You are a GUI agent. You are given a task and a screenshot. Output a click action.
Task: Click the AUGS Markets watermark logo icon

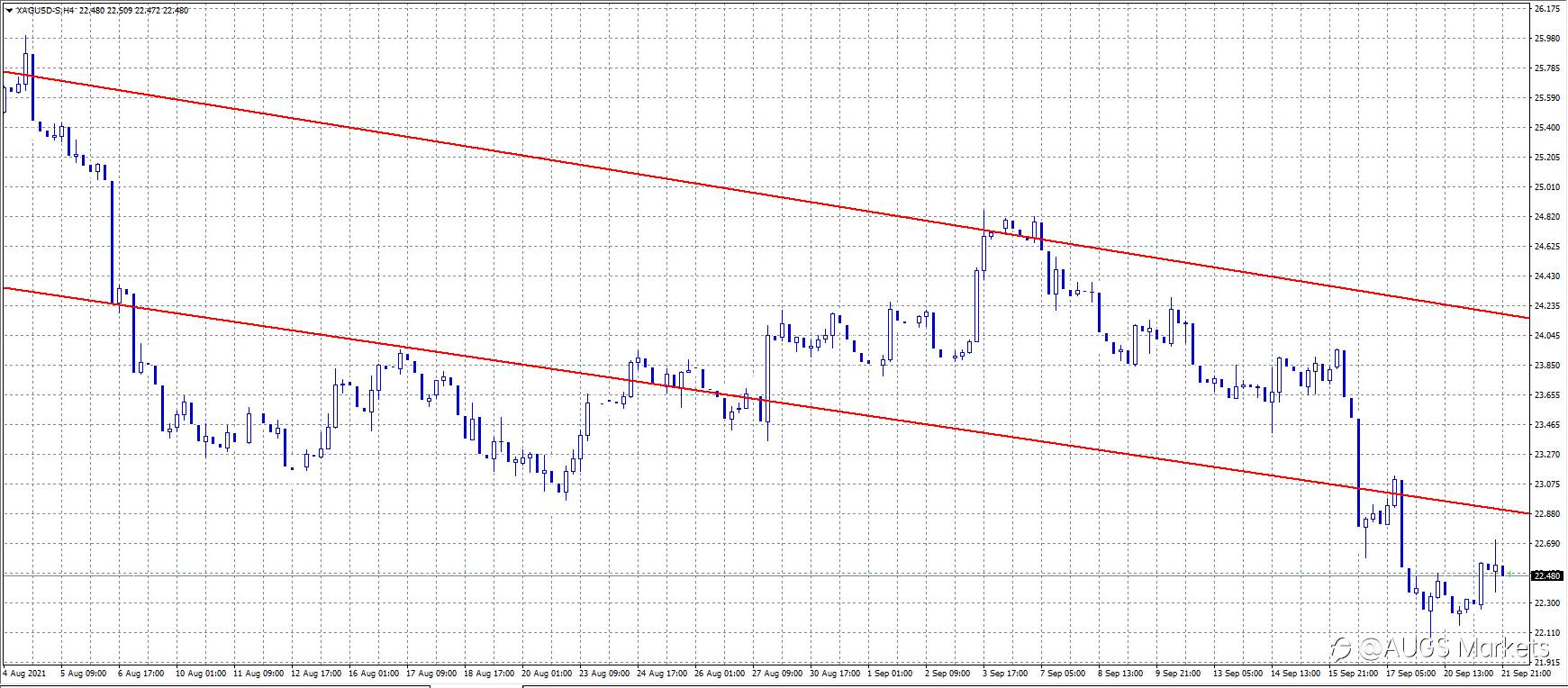1343,647
